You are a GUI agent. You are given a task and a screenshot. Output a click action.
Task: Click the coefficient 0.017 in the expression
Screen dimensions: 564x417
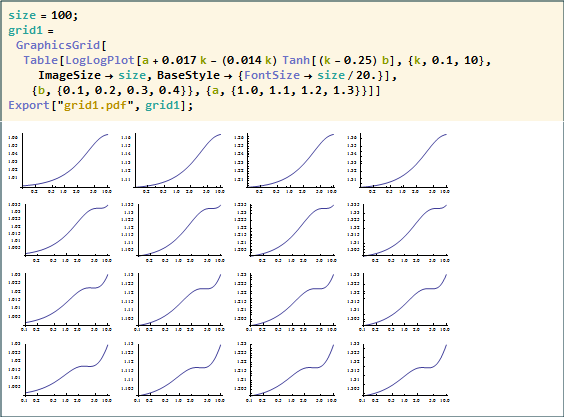pos(179,60)
